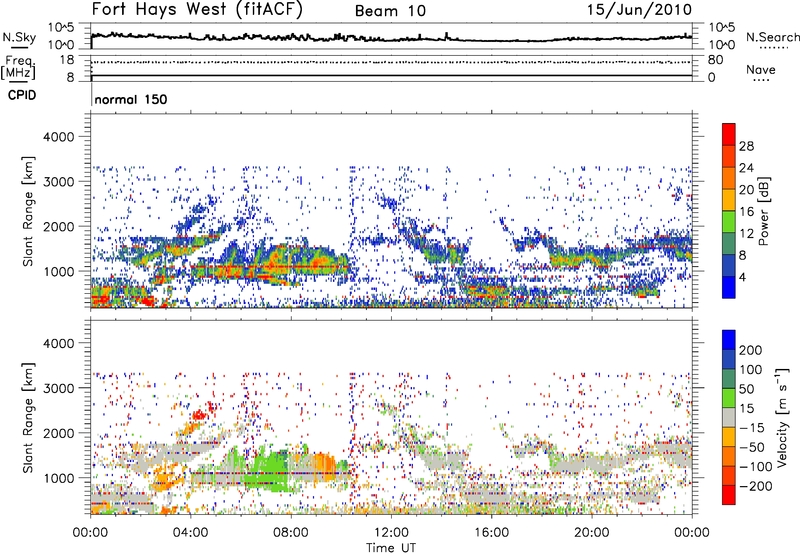This screenshot has width=800, height=554.
Task: Click the '12:00' time axis label
Action: (x=391, y=533)
